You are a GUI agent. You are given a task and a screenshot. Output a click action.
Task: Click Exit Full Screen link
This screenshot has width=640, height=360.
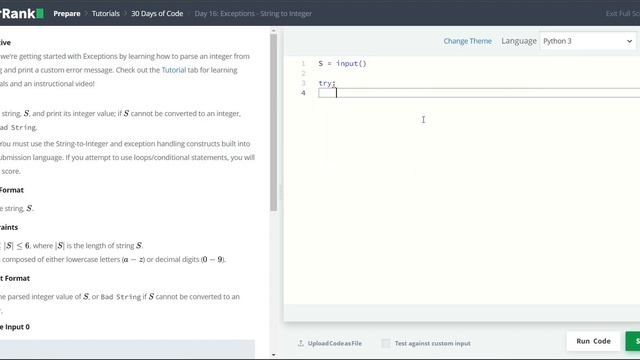click(x=623, y=13)
